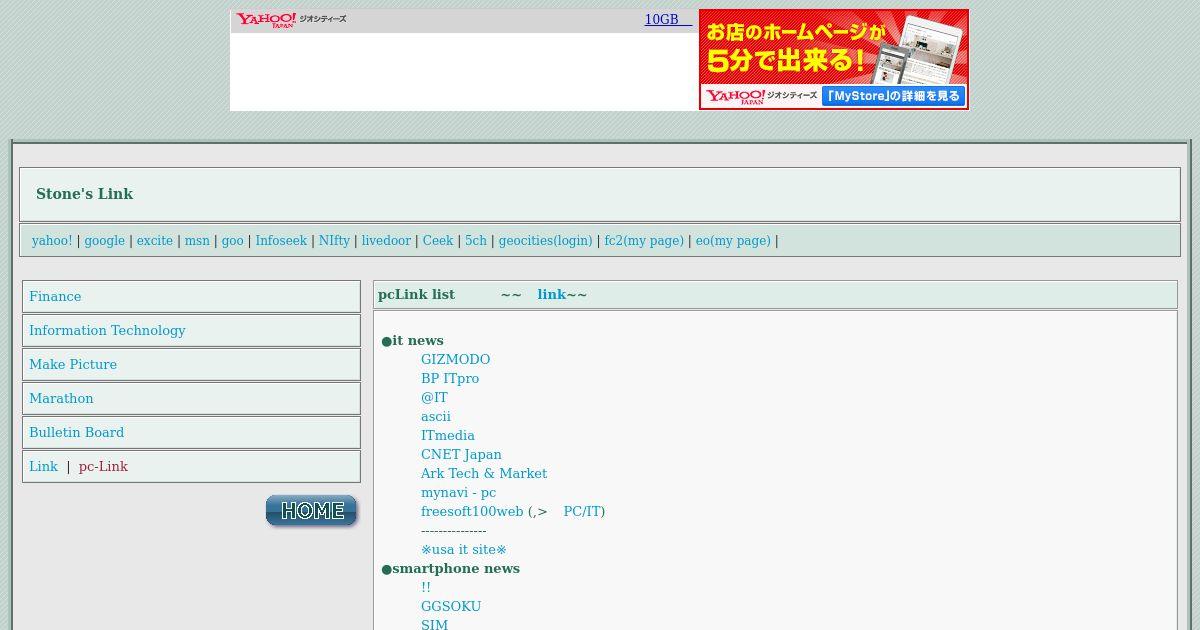Open Marathon menu item
The width and height of the screenshot is (1200, 630).
[x=61, y=399]
